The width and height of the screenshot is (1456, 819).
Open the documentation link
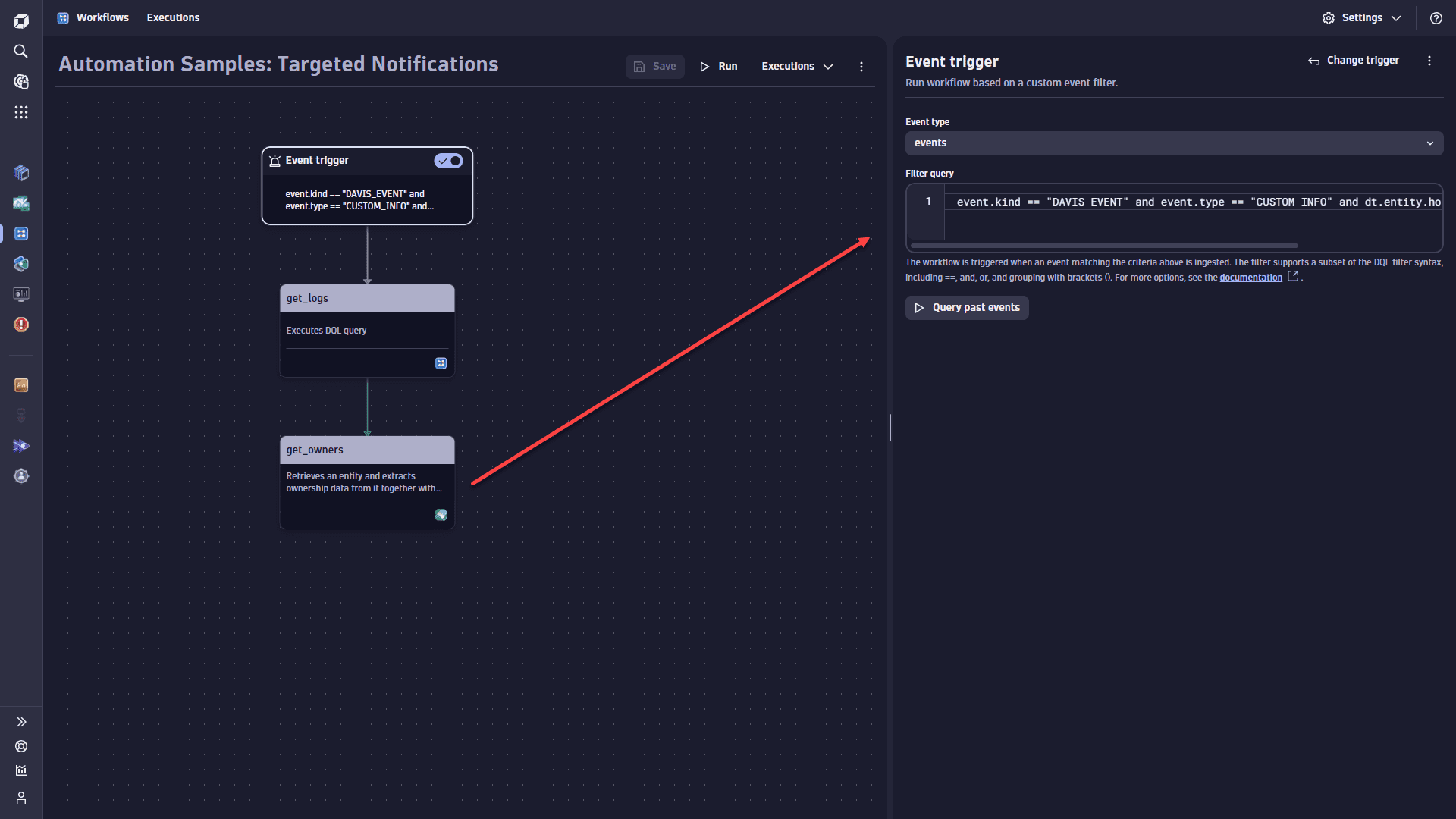(1250, 278)
